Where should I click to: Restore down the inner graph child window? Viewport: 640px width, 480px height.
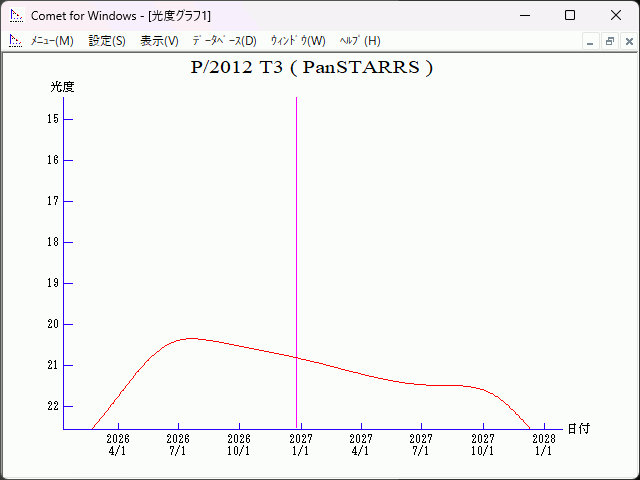(x=609, y=41)
